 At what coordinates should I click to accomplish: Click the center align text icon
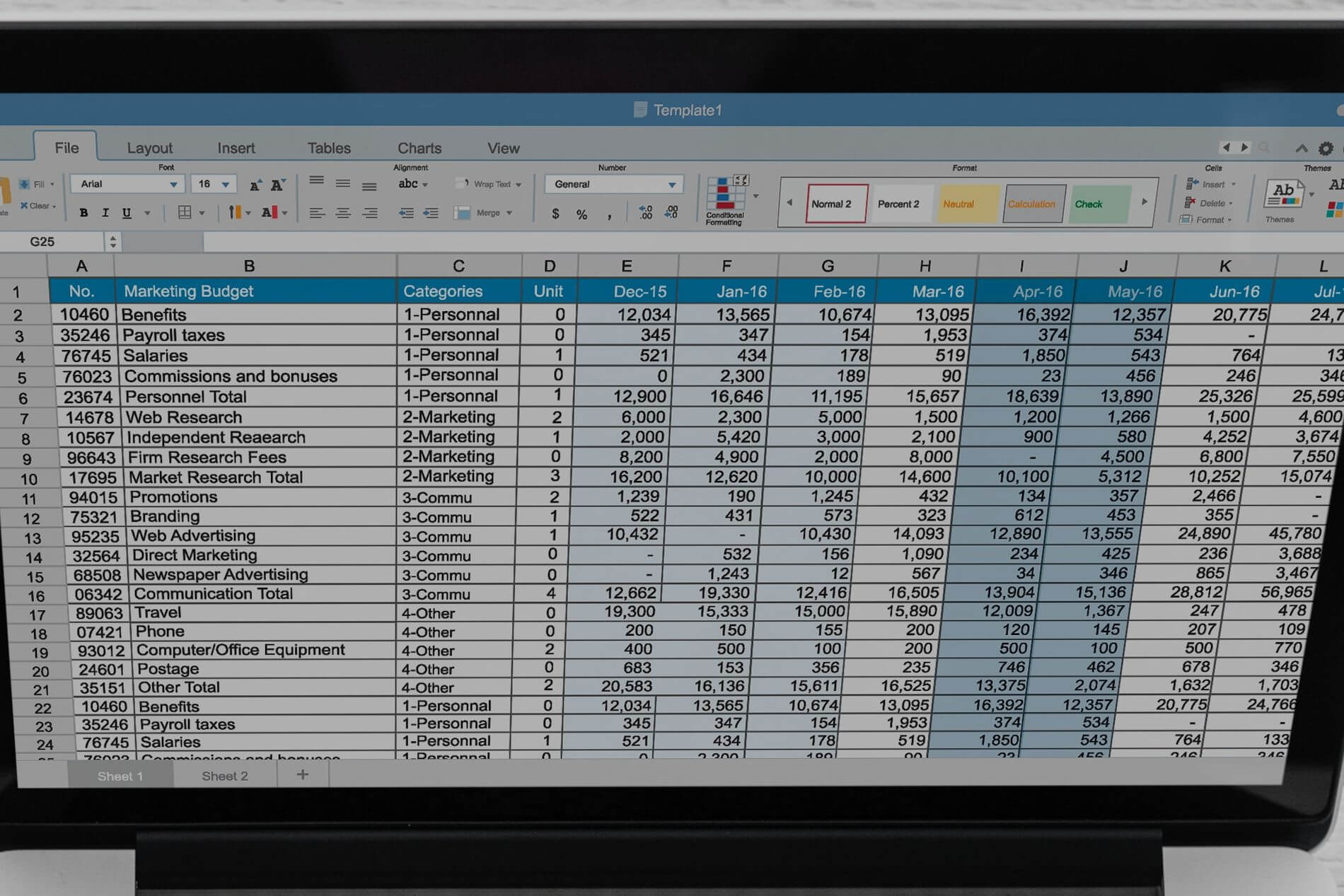point(343,213)
